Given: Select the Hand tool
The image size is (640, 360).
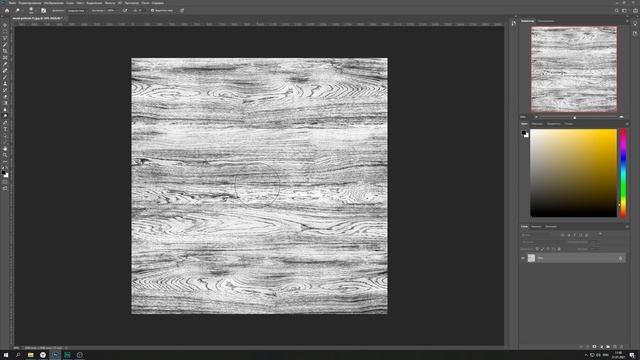Looking at the screenshot, I should point(5,149).
